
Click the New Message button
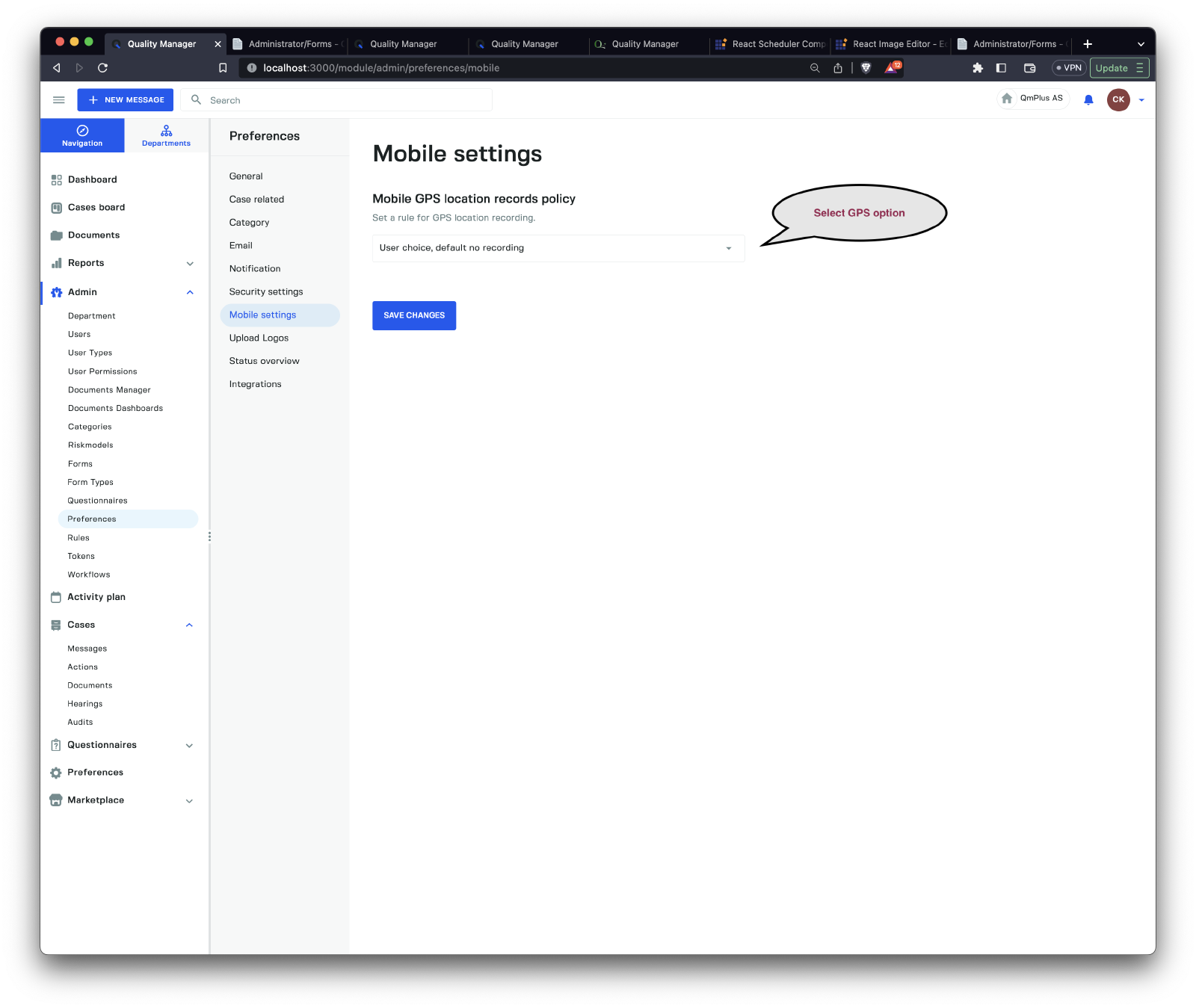click(x=126, y=100)
